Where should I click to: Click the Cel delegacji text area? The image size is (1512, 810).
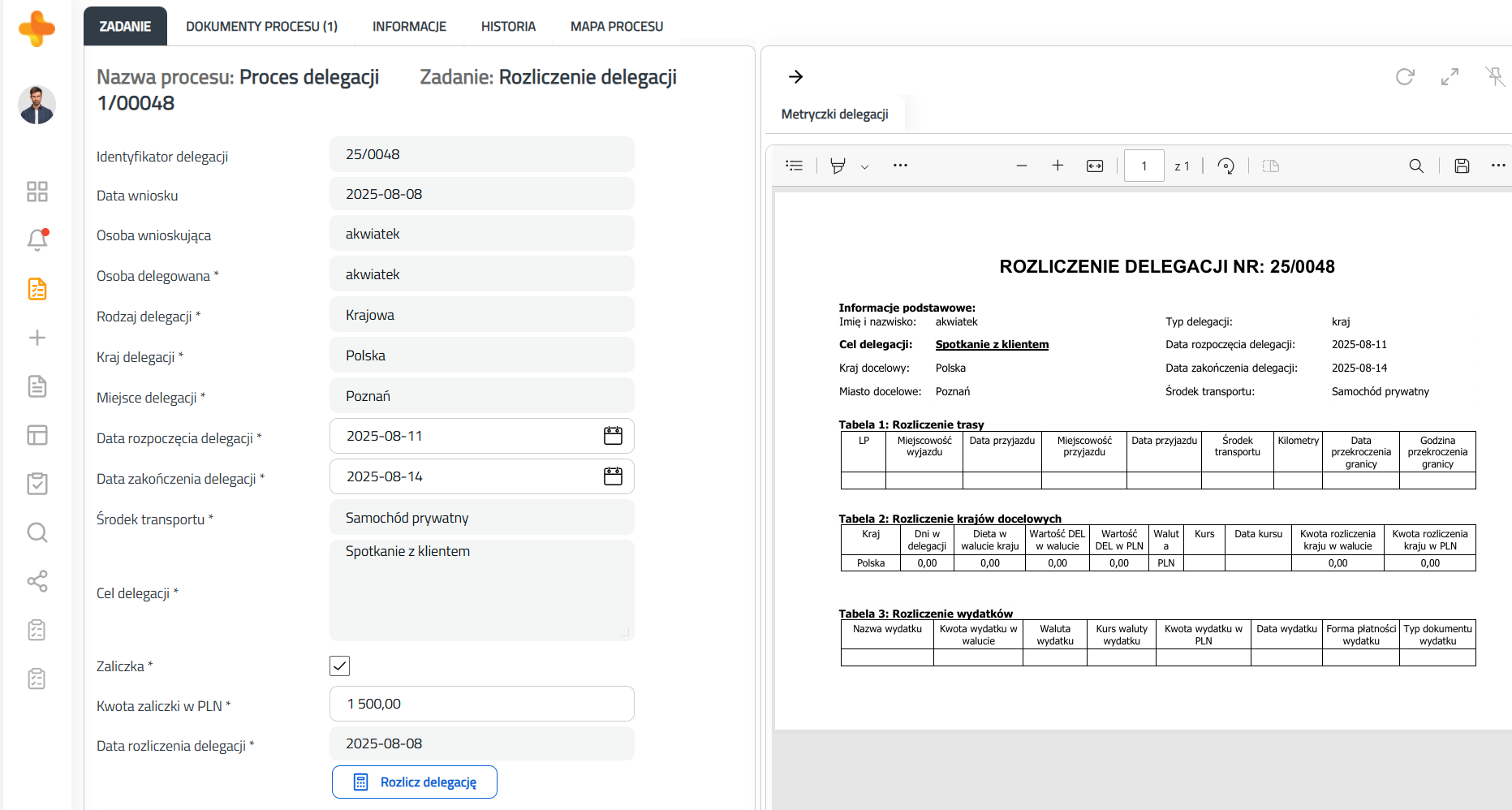tap(481, 590)
